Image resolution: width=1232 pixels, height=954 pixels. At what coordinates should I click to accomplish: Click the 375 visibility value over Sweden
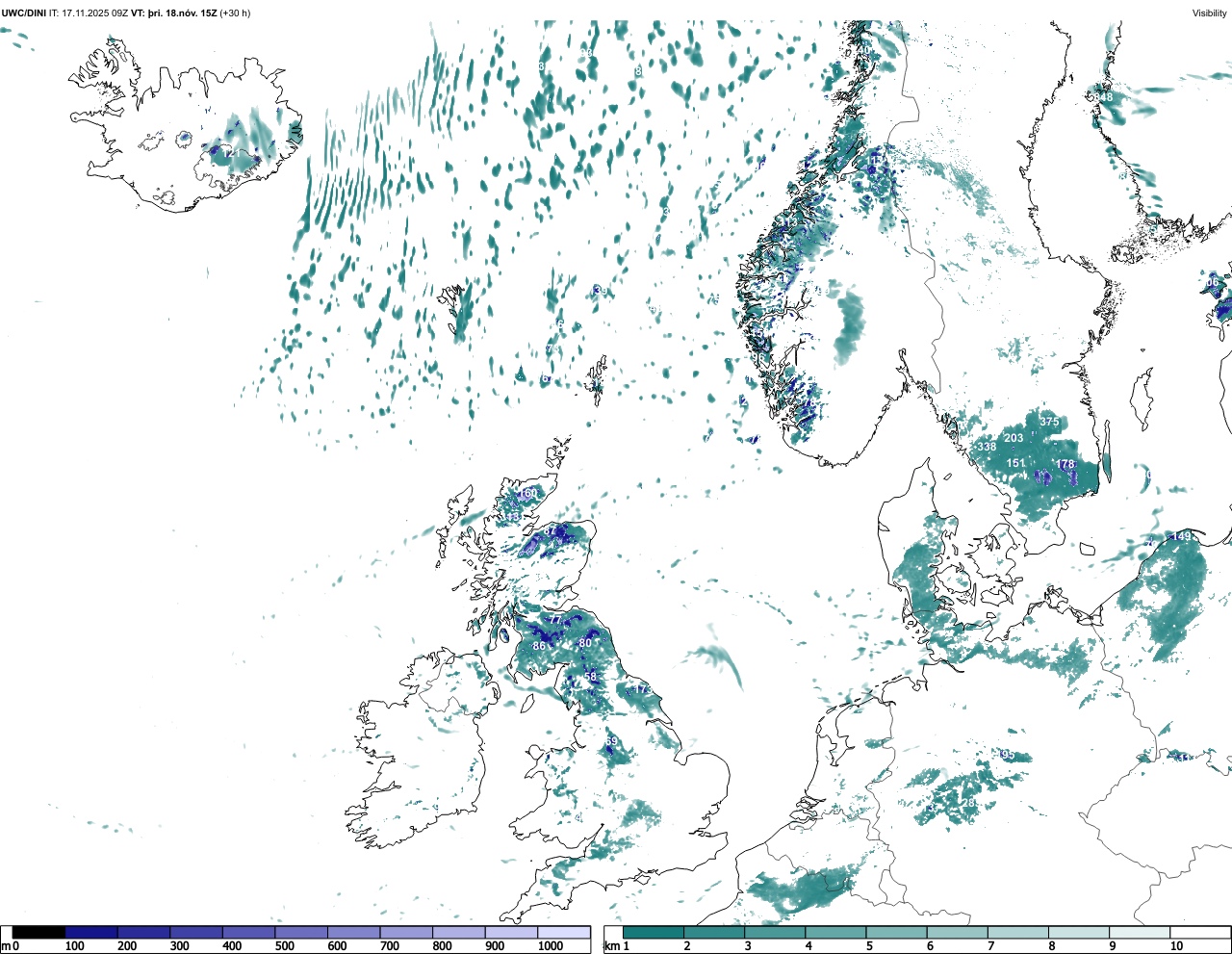1049,422
